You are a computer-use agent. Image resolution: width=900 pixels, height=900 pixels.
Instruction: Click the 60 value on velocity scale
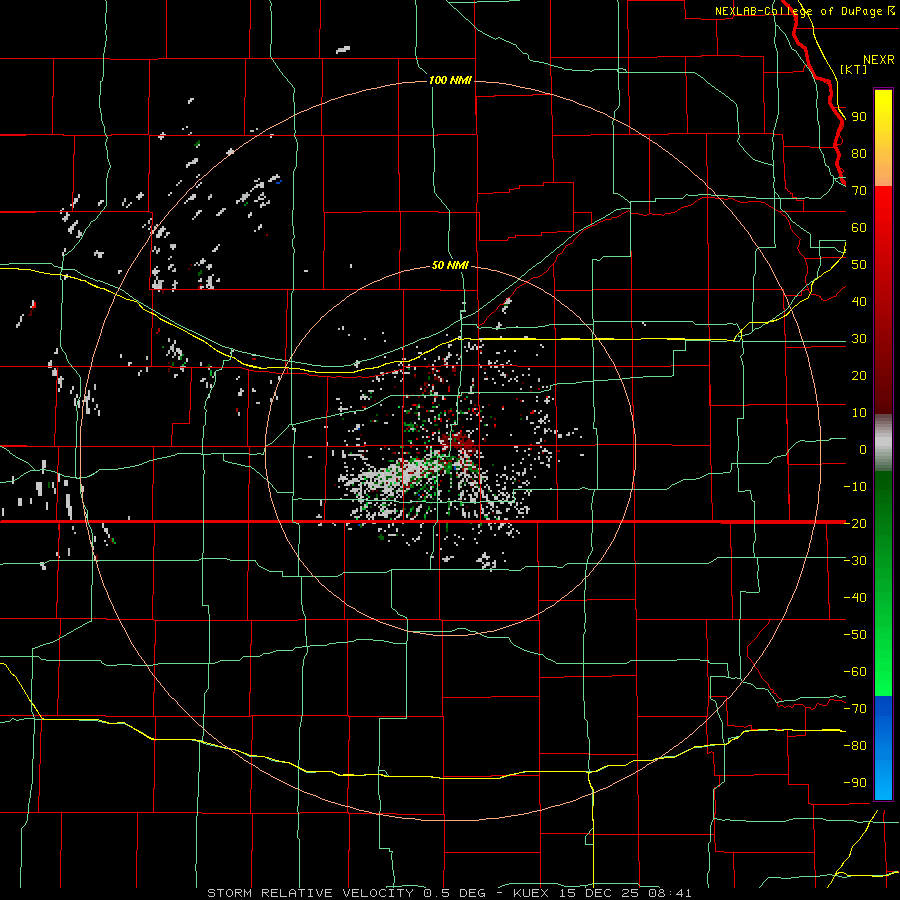click(x=859, y=228)
